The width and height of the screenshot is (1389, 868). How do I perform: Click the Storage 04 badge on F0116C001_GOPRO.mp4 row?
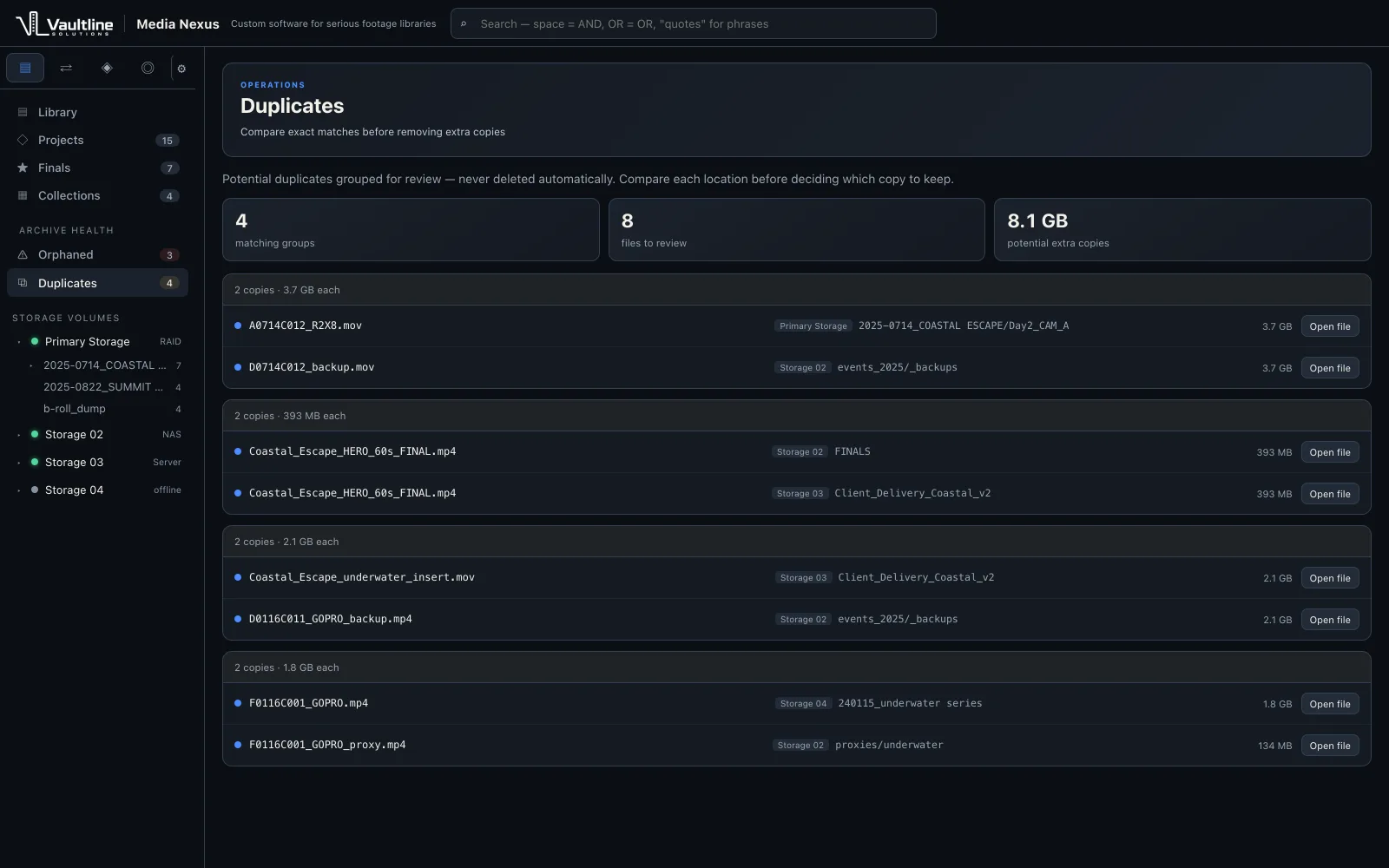coord(804,704)
